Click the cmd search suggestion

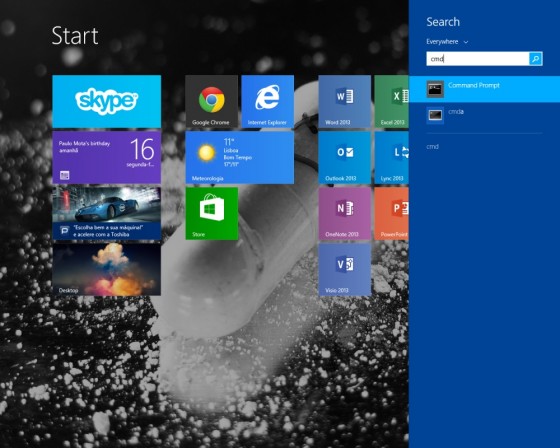pos(432,146)
